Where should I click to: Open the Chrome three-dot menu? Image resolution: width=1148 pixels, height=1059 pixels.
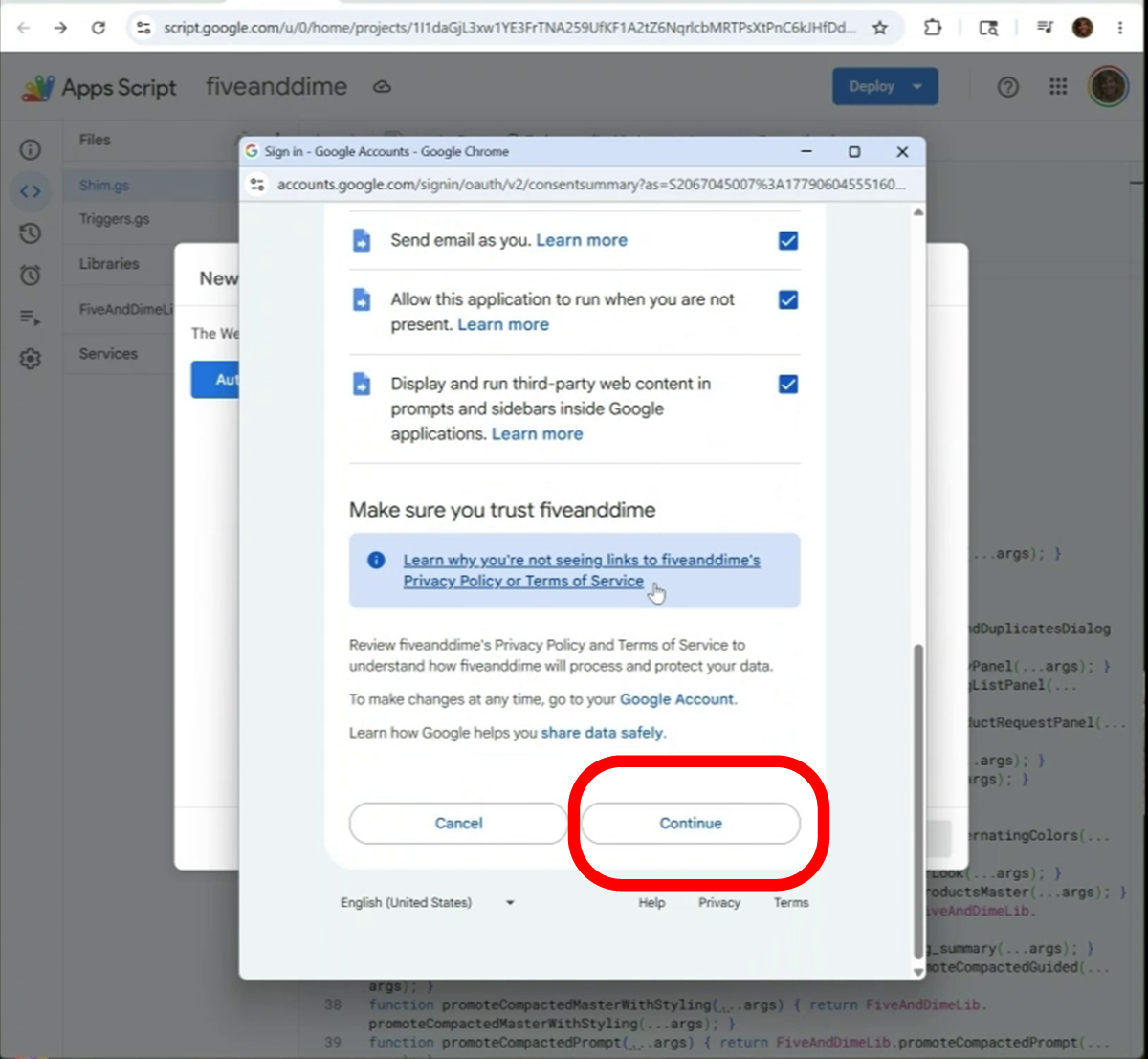[x=1120, y=28]
